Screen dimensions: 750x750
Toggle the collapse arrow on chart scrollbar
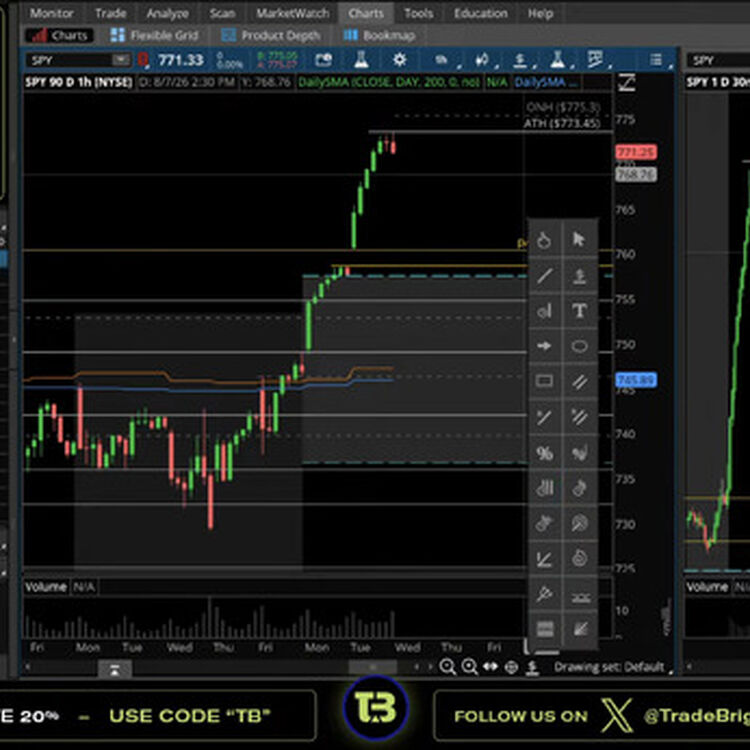point(115,669)
